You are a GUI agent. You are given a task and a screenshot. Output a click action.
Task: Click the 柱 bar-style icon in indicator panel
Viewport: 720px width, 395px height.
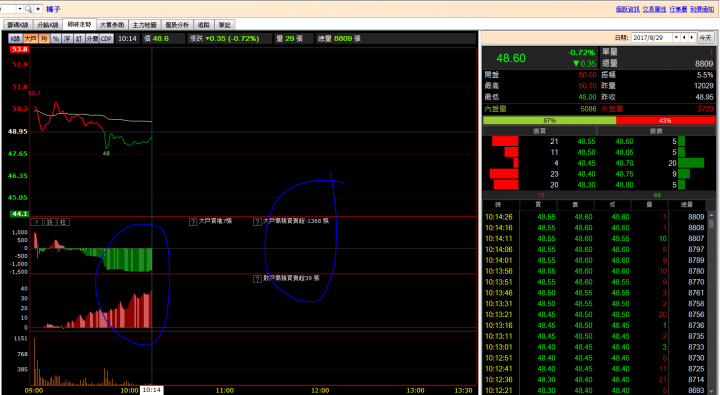63,222
